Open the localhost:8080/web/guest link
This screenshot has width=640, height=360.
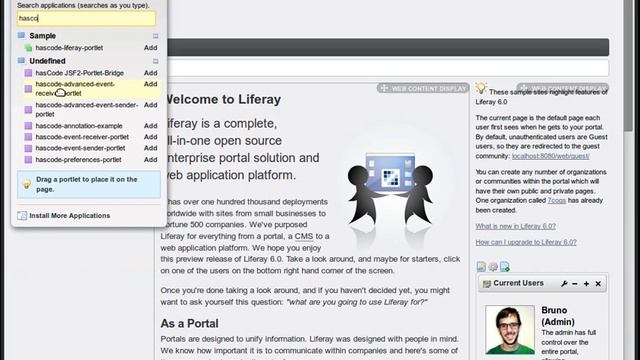coord(551,156)
